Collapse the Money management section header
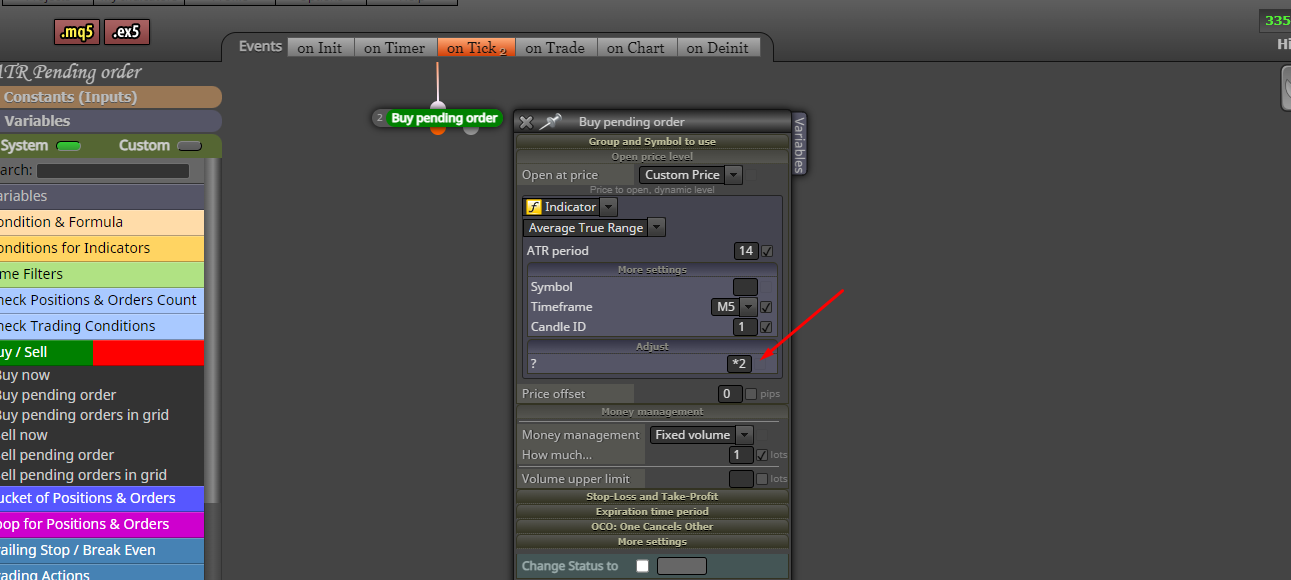This screenshot has width=1291, height=580. pos(652,412)
